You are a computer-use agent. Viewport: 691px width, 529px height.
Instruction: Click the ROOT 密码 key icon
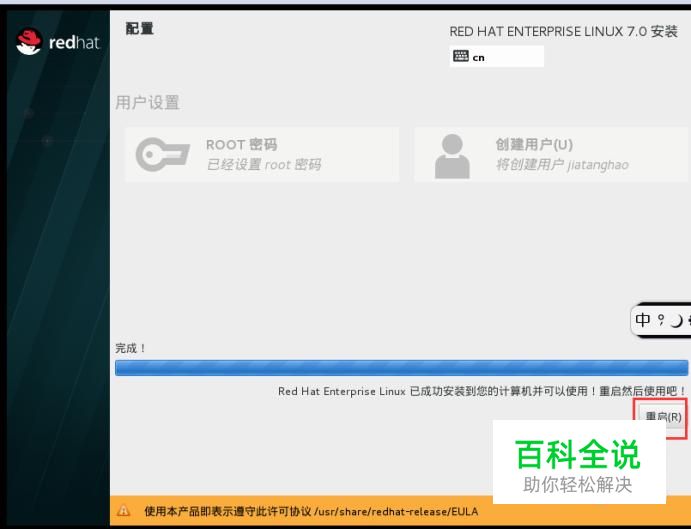coord(163,154)
